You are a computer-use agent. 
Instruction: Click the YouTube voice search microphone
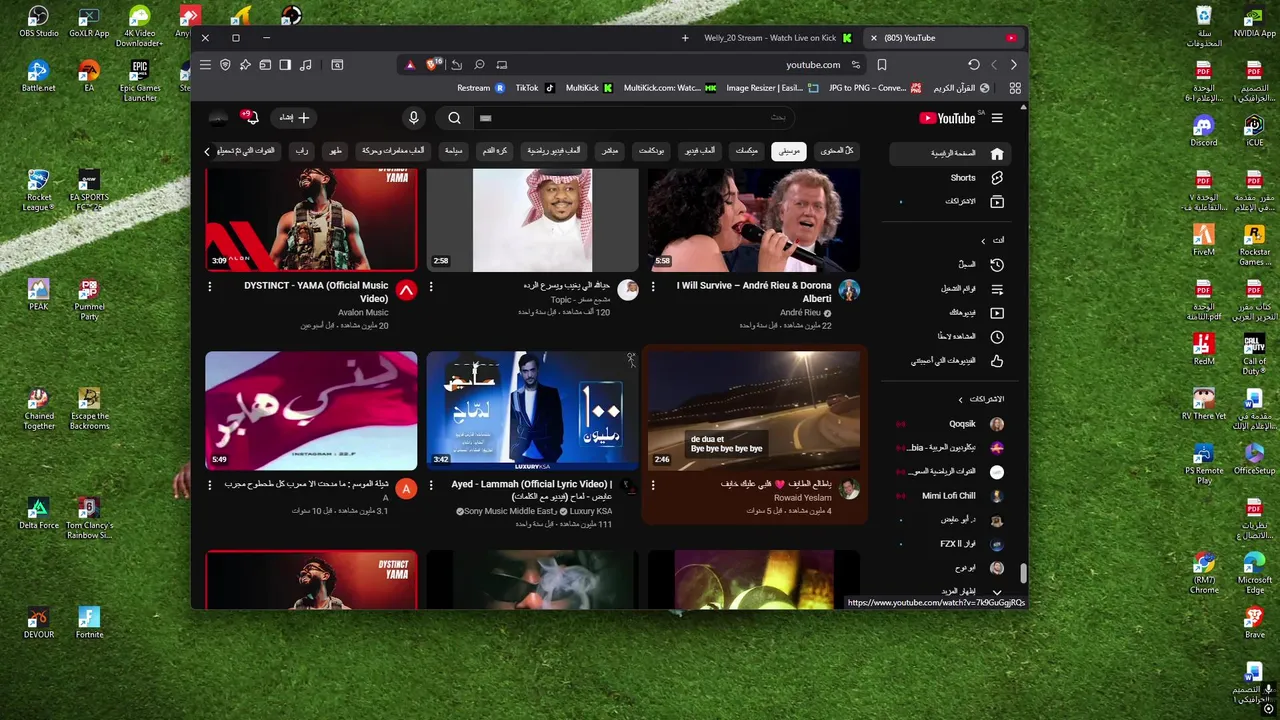(x=413, y=118)
